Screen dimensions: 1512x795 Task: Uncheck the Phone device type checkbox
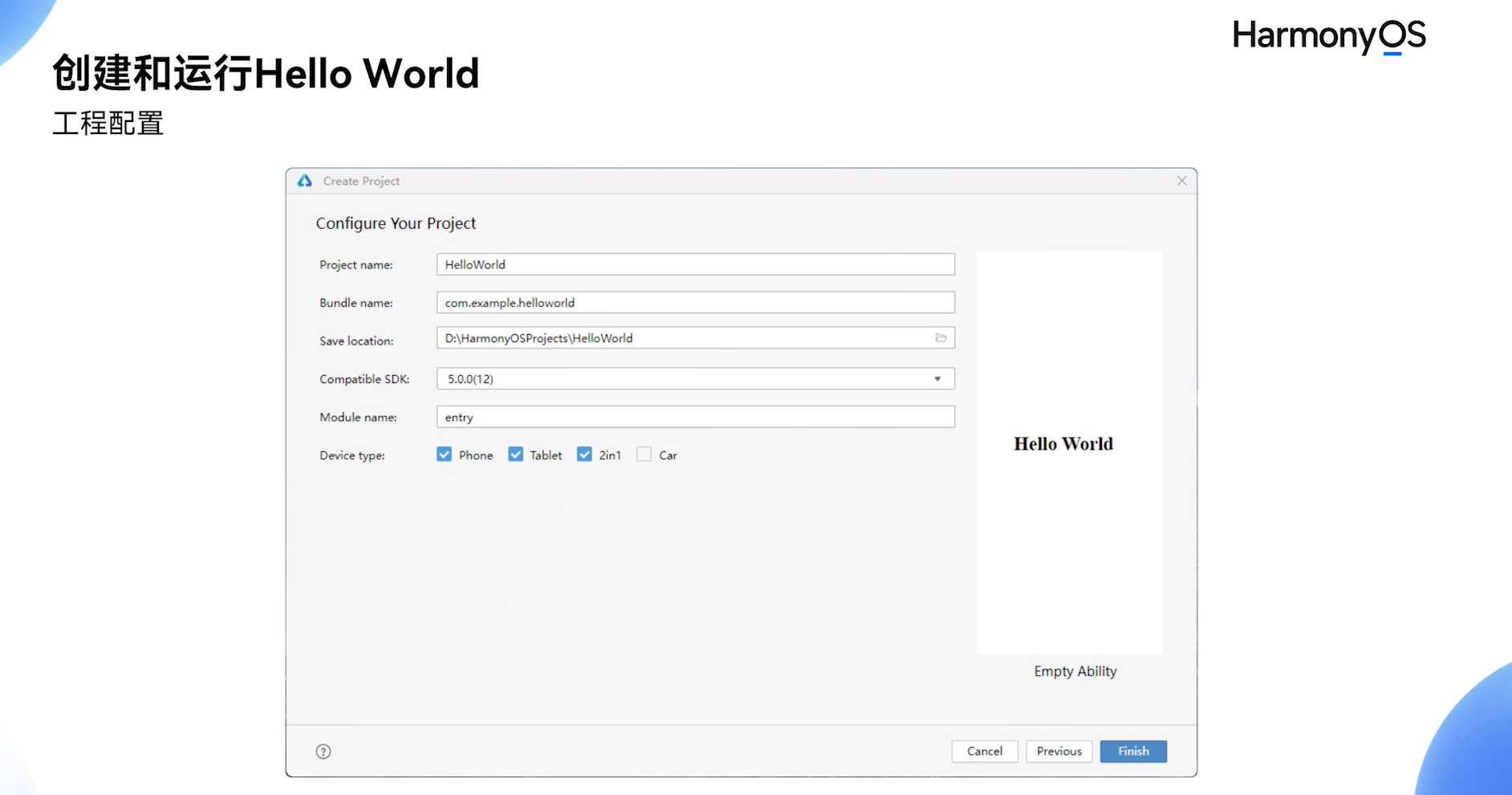pos(444,455)
